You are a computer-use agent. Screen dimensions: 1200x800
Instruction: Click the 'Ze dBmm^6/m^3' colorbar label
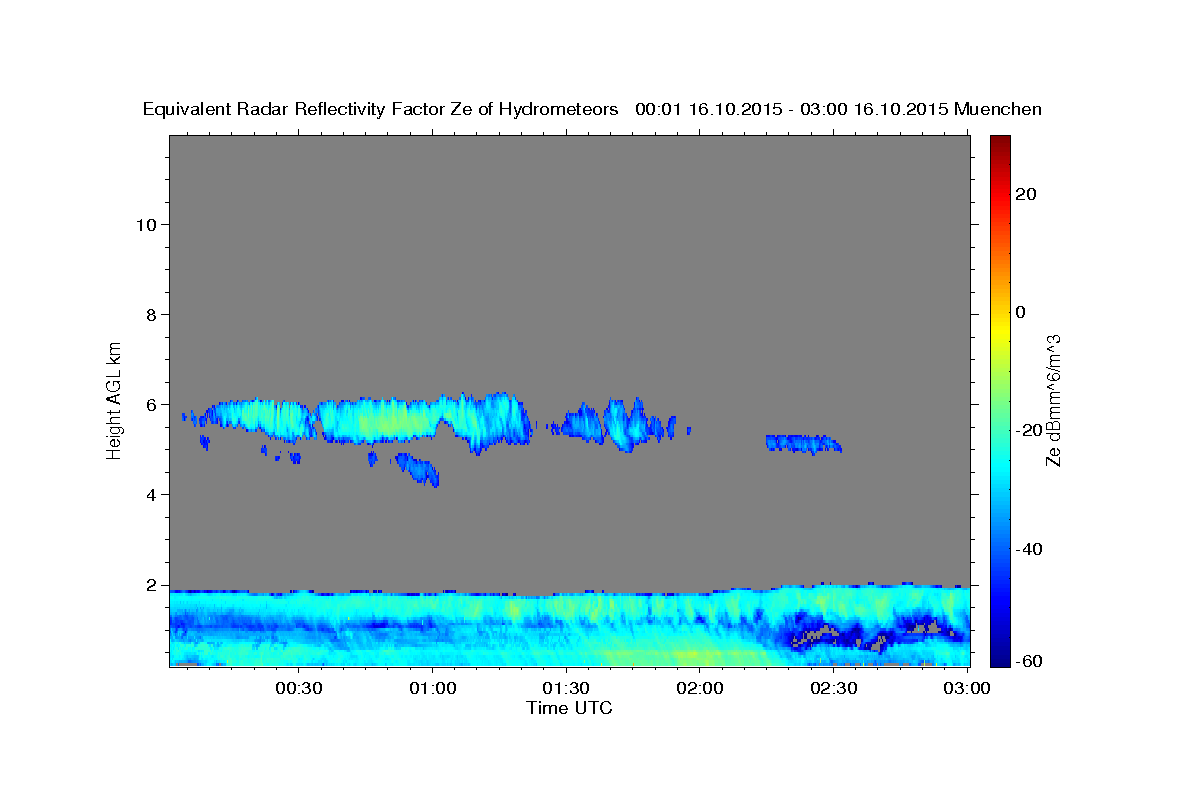click(x=1053, y=400)
